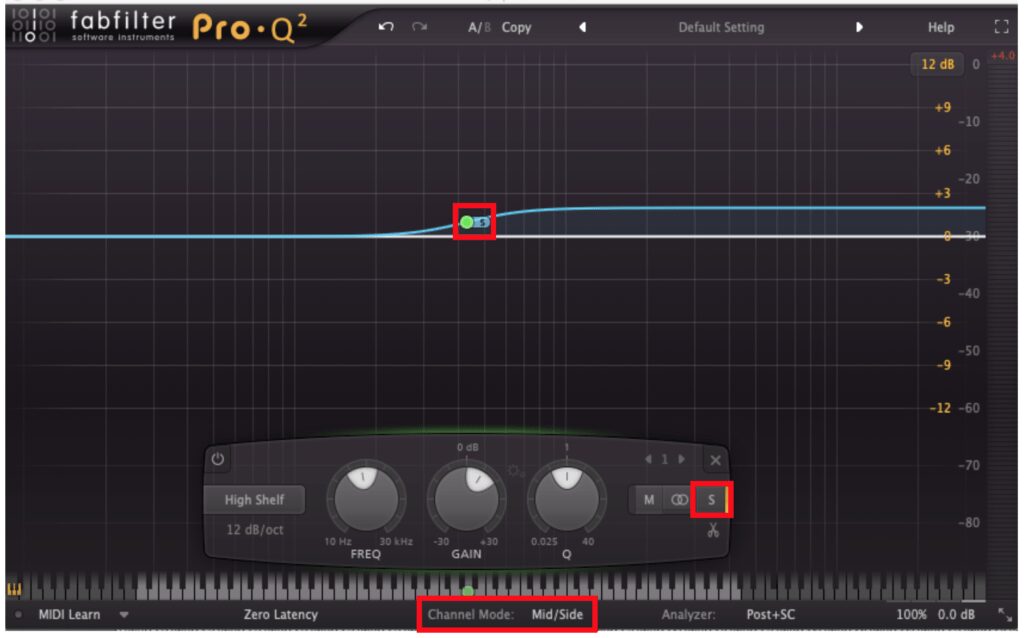The image size is (1024, 638).
Task: Click the Q knob
Action: pyautogui.click(x=566, y=500)
